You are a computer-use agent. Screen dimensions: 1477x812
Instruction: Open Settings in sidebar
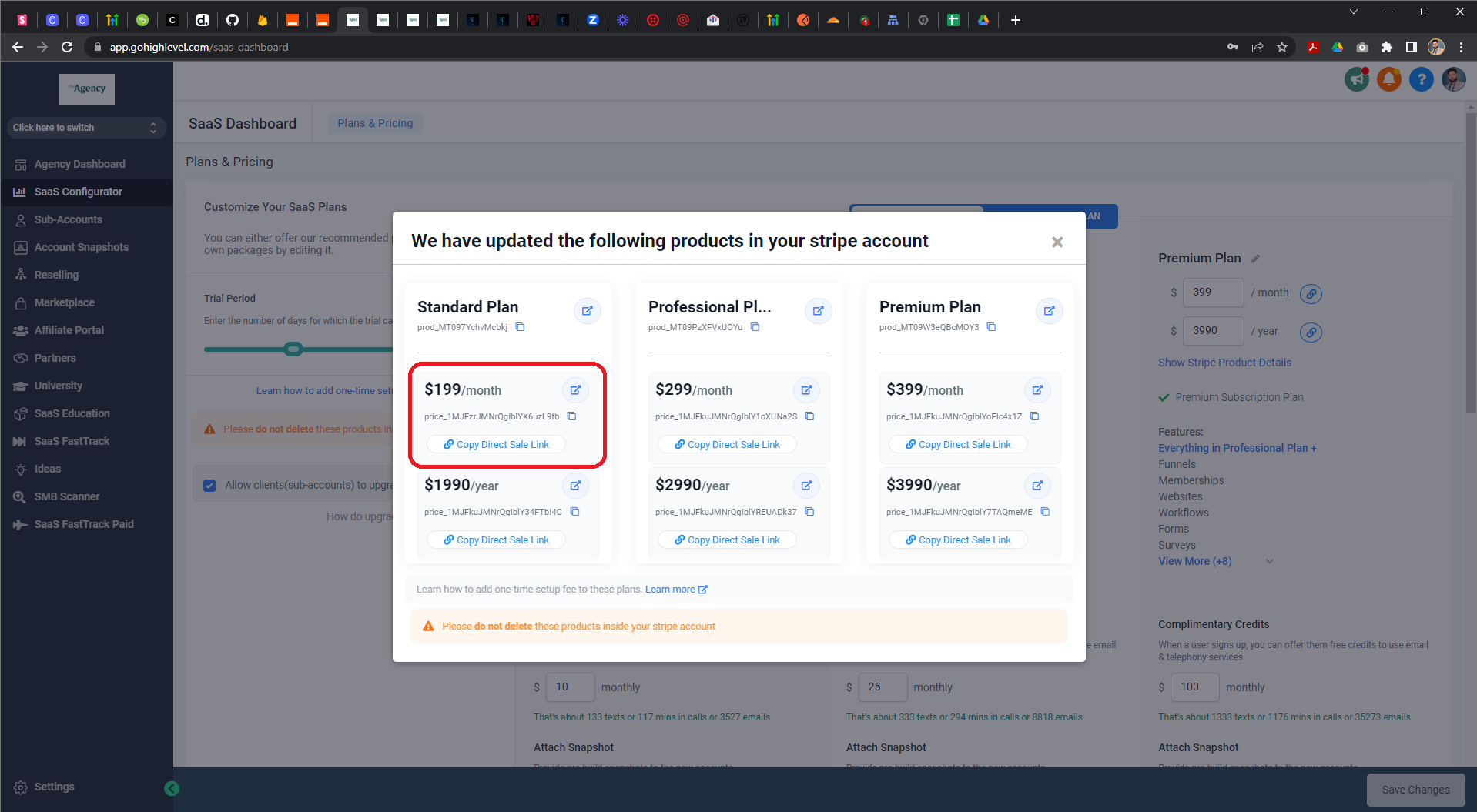(45, 787)
